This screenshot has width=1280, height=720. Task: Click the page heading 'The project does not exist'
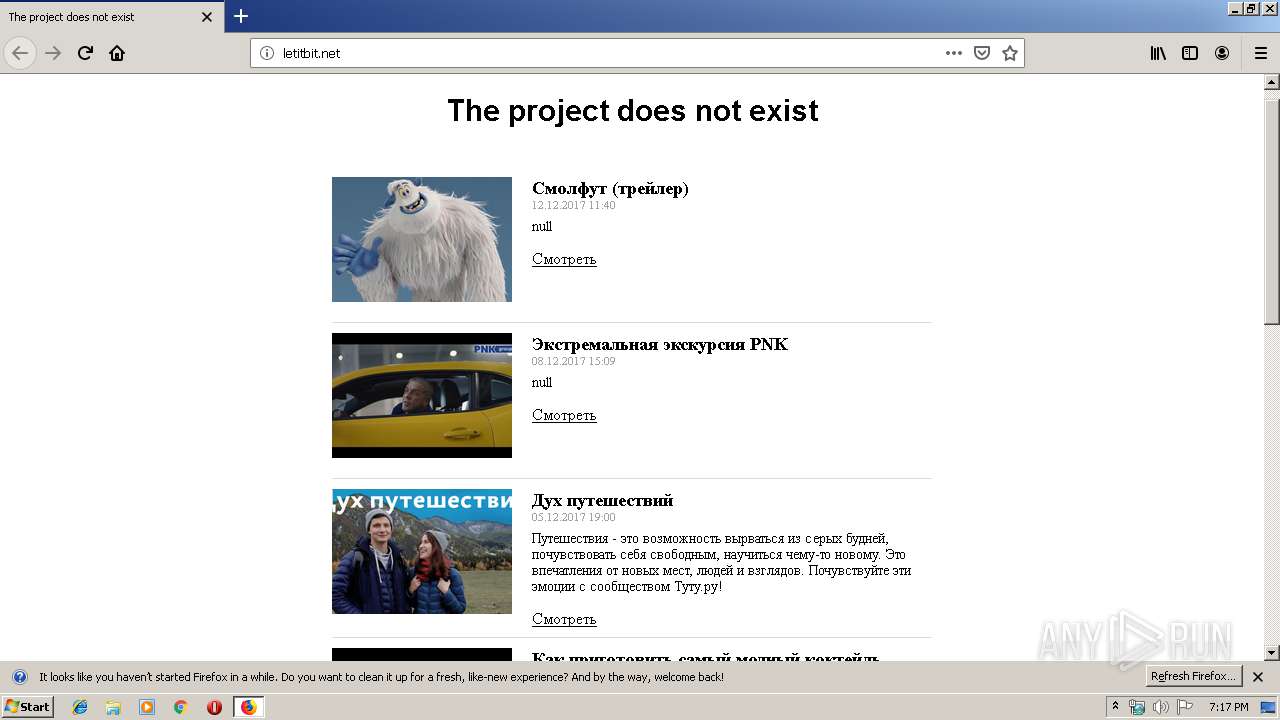coord(632,110)
